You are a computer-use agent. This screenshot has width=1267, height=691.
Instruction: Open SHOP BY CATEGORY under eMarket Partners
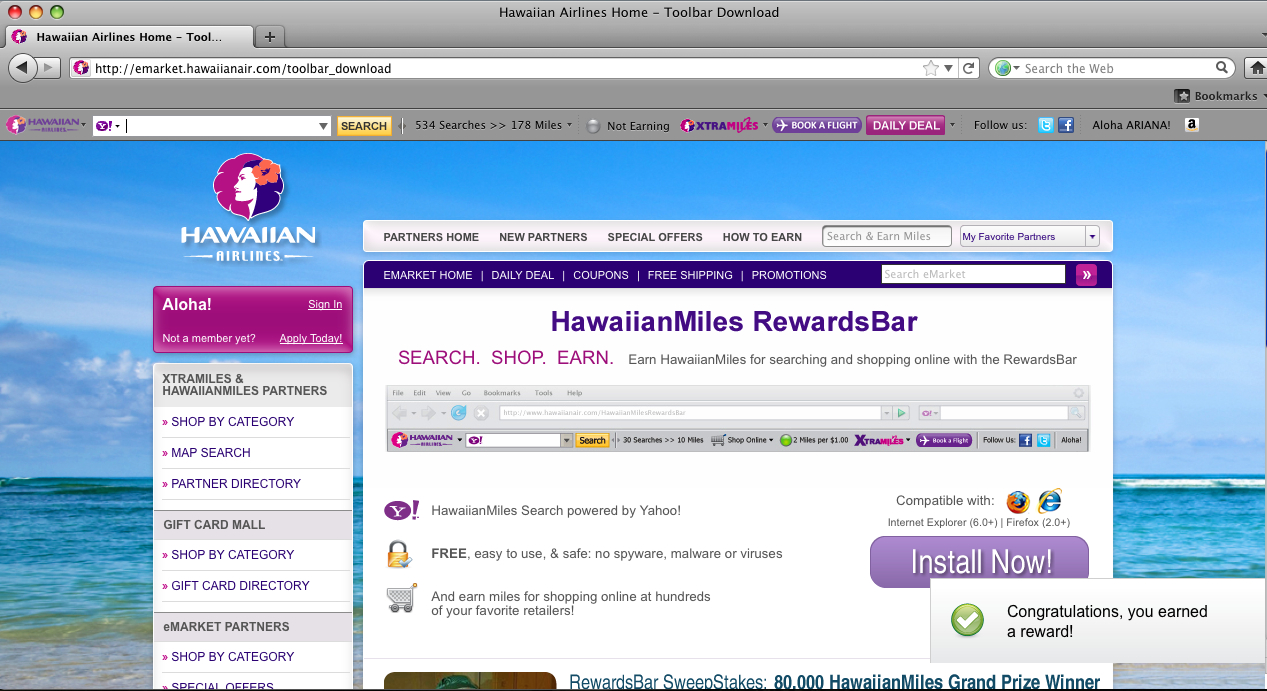(x=233, y=657)
